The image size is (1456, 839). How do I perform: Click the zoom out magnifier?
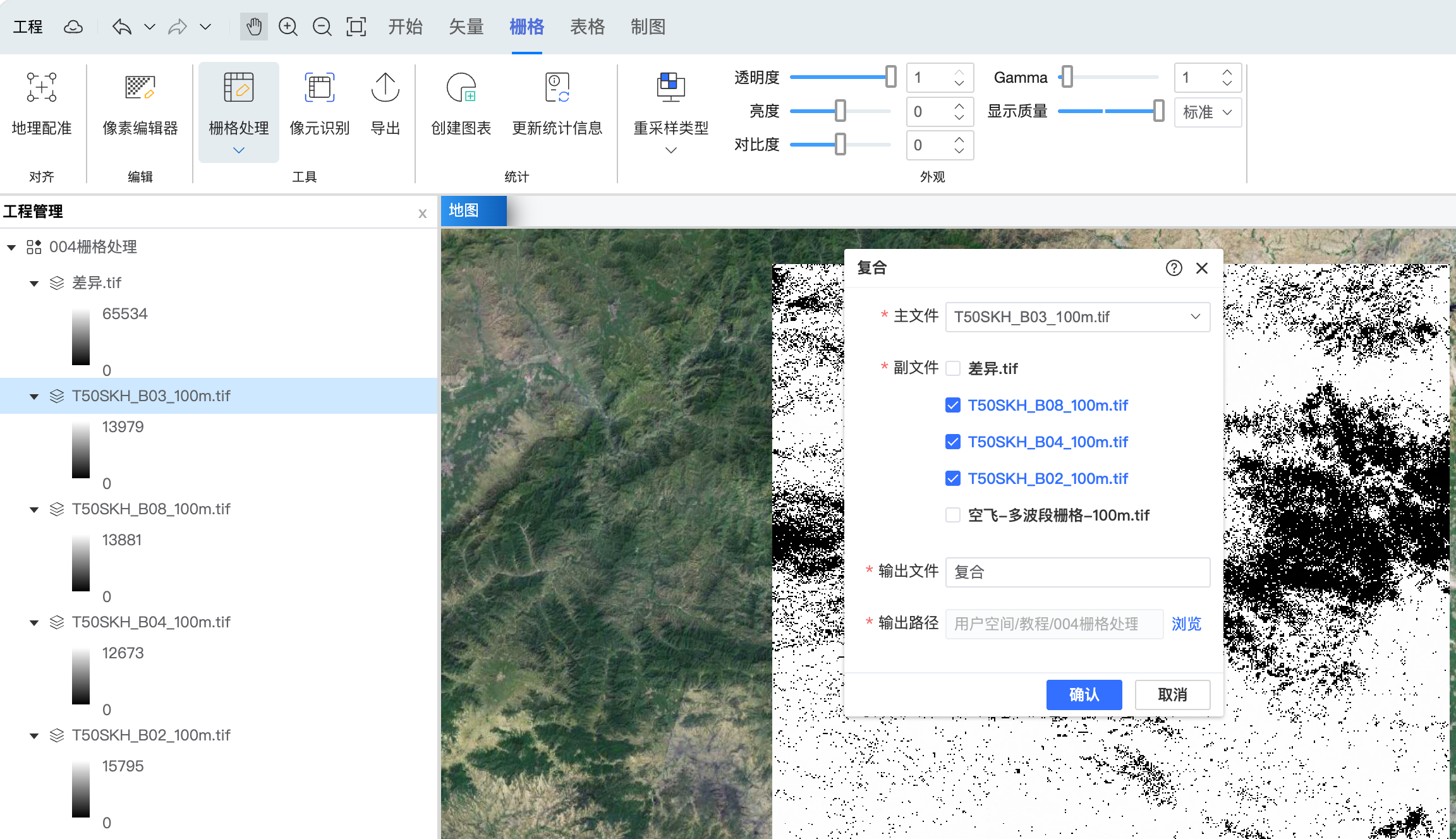pos(322,27)
